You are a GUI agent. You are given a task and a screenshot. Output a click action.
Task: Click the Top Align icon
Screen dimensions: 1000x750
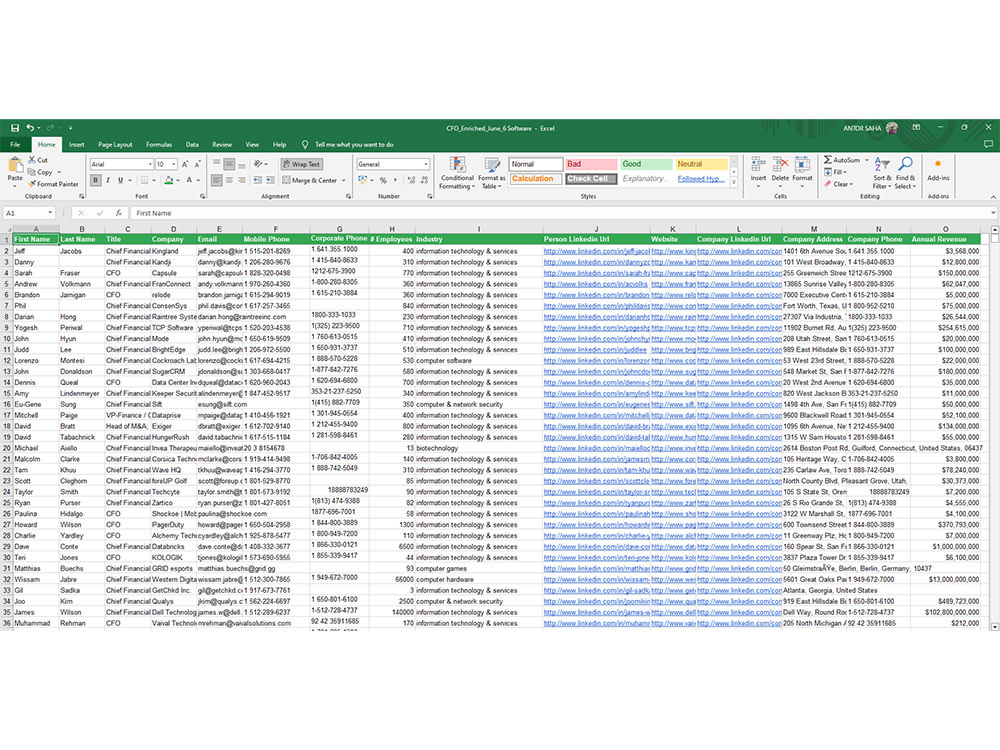click(x=217, y=164)
